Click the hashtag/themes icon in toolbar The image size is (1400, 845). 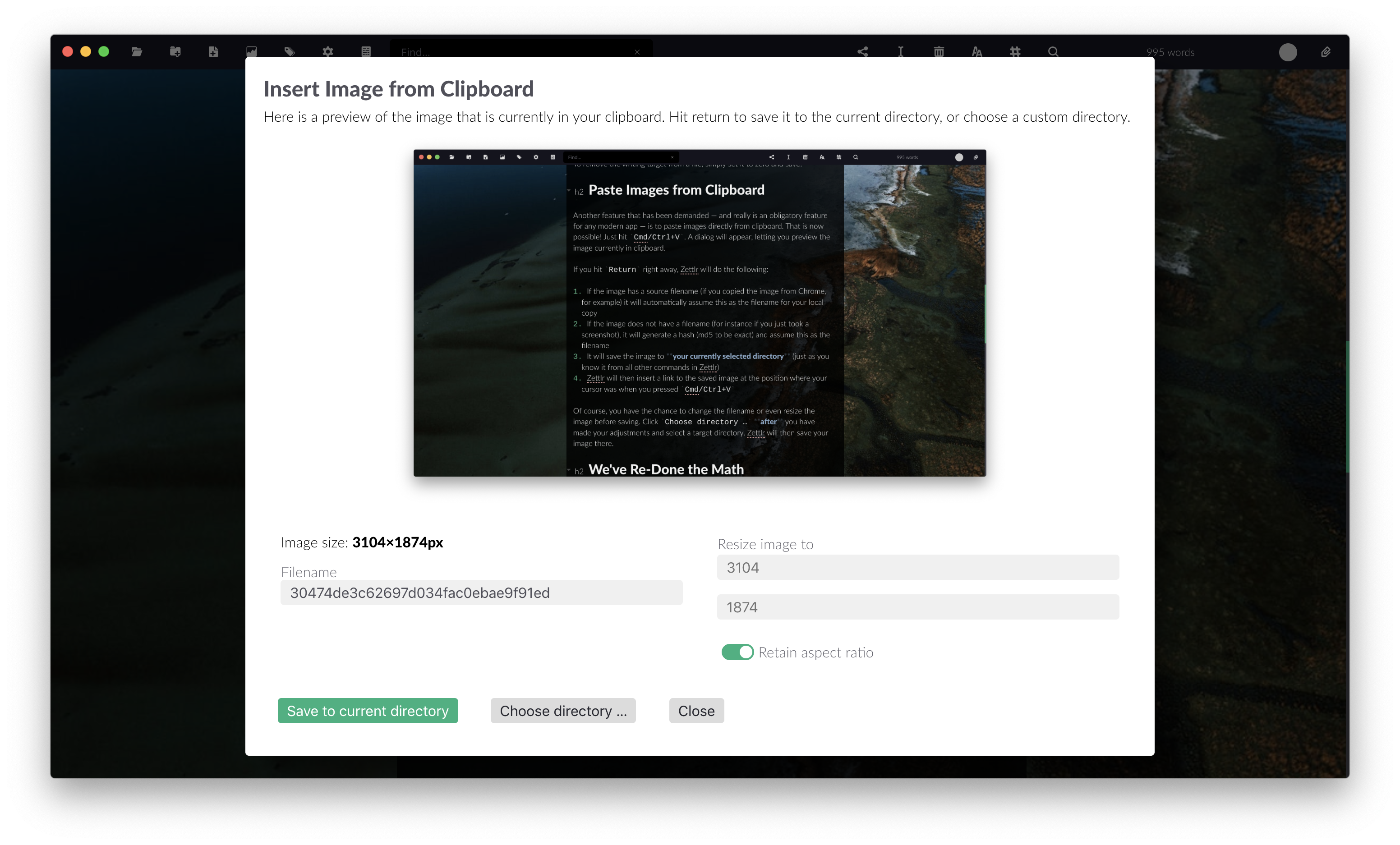click(1016, 51)
